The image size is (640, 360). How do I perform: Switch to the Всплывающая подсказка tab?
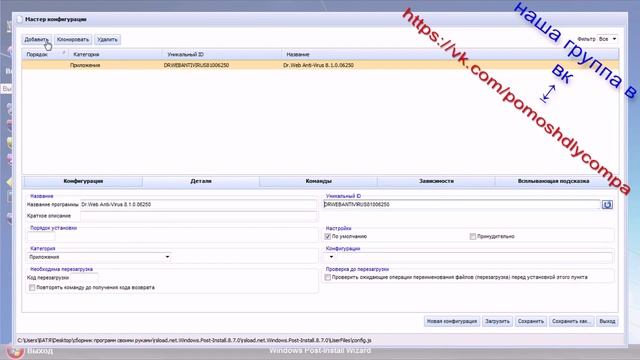tap(553, 181)
